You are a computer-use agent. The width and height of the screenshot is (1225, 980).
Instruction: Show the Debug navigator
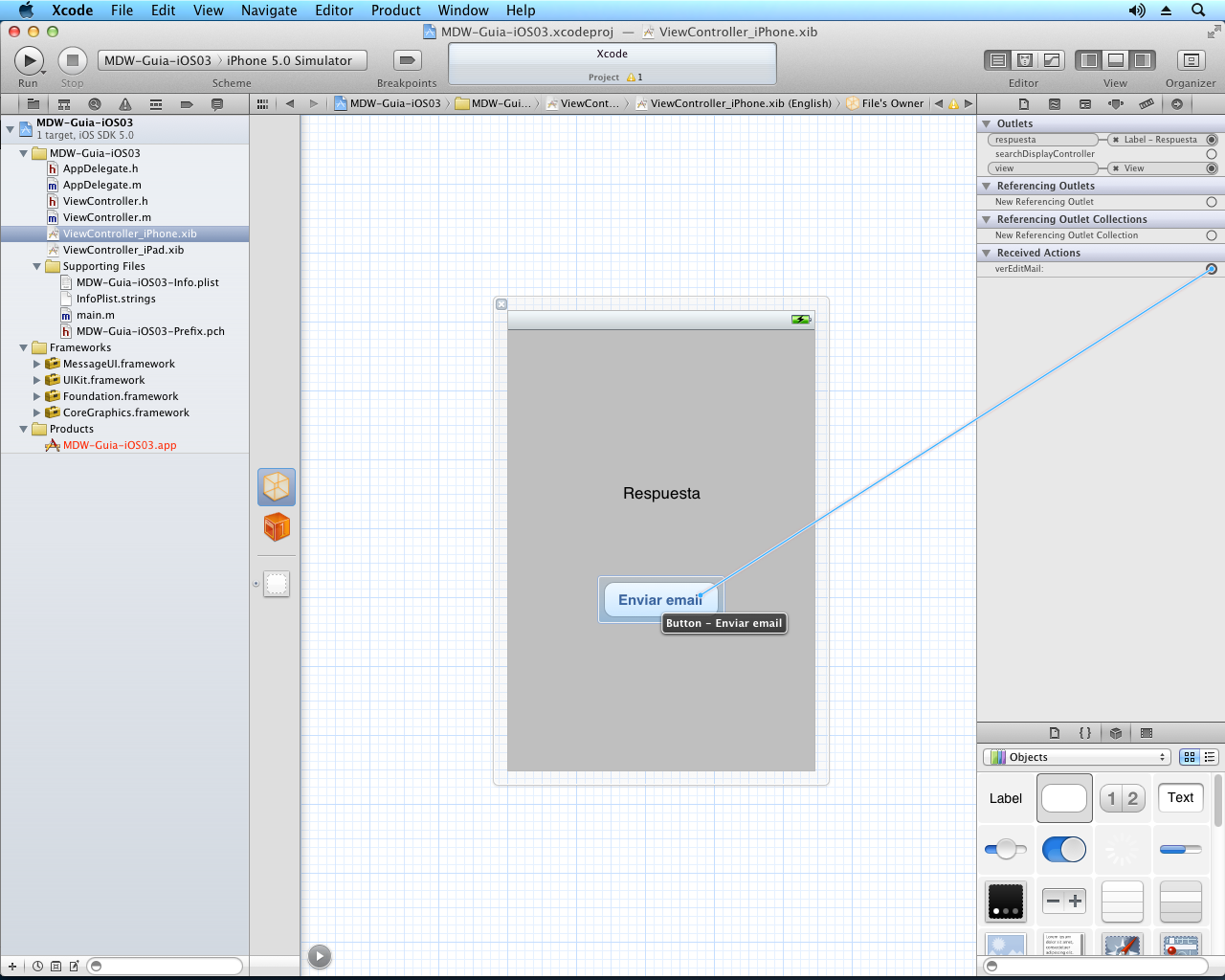[156, 103]
